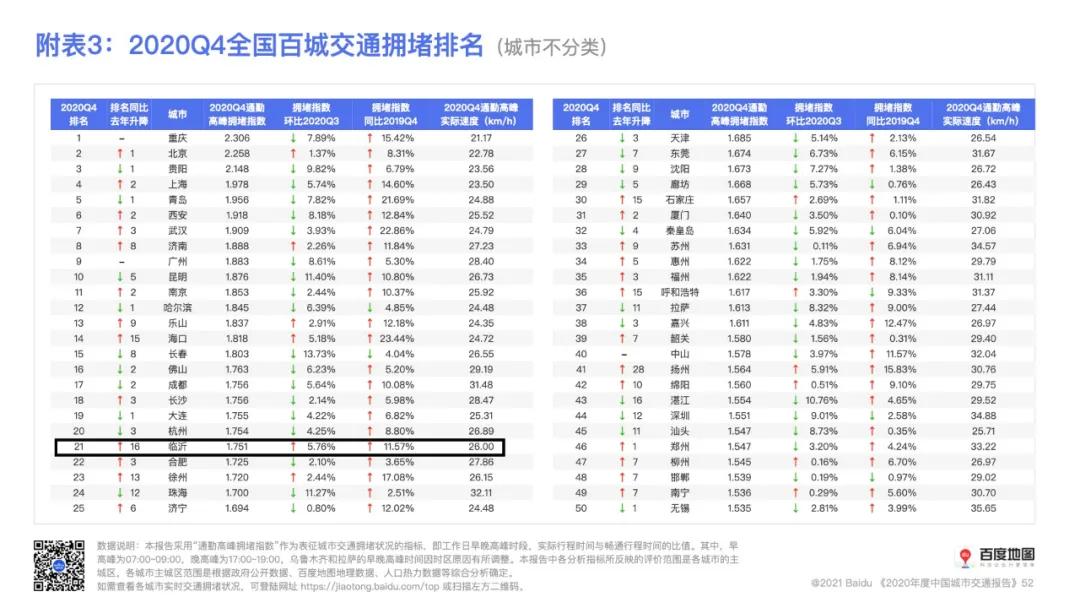Click the speed value '34.57' for 苏州
Image resolution: width=1080 pixels, height=608 pixels.
pyautogui.click(x=983, y=246)
